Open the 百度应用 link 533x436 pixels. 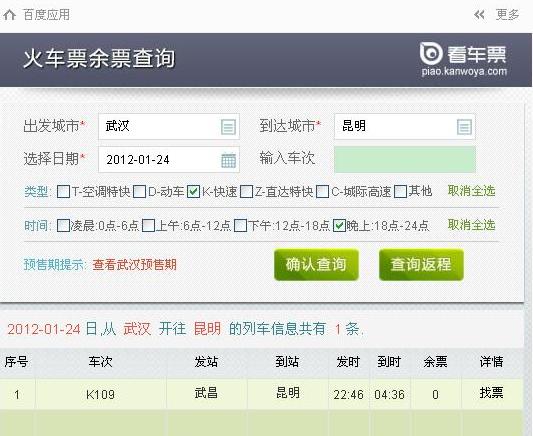[47, 15]
